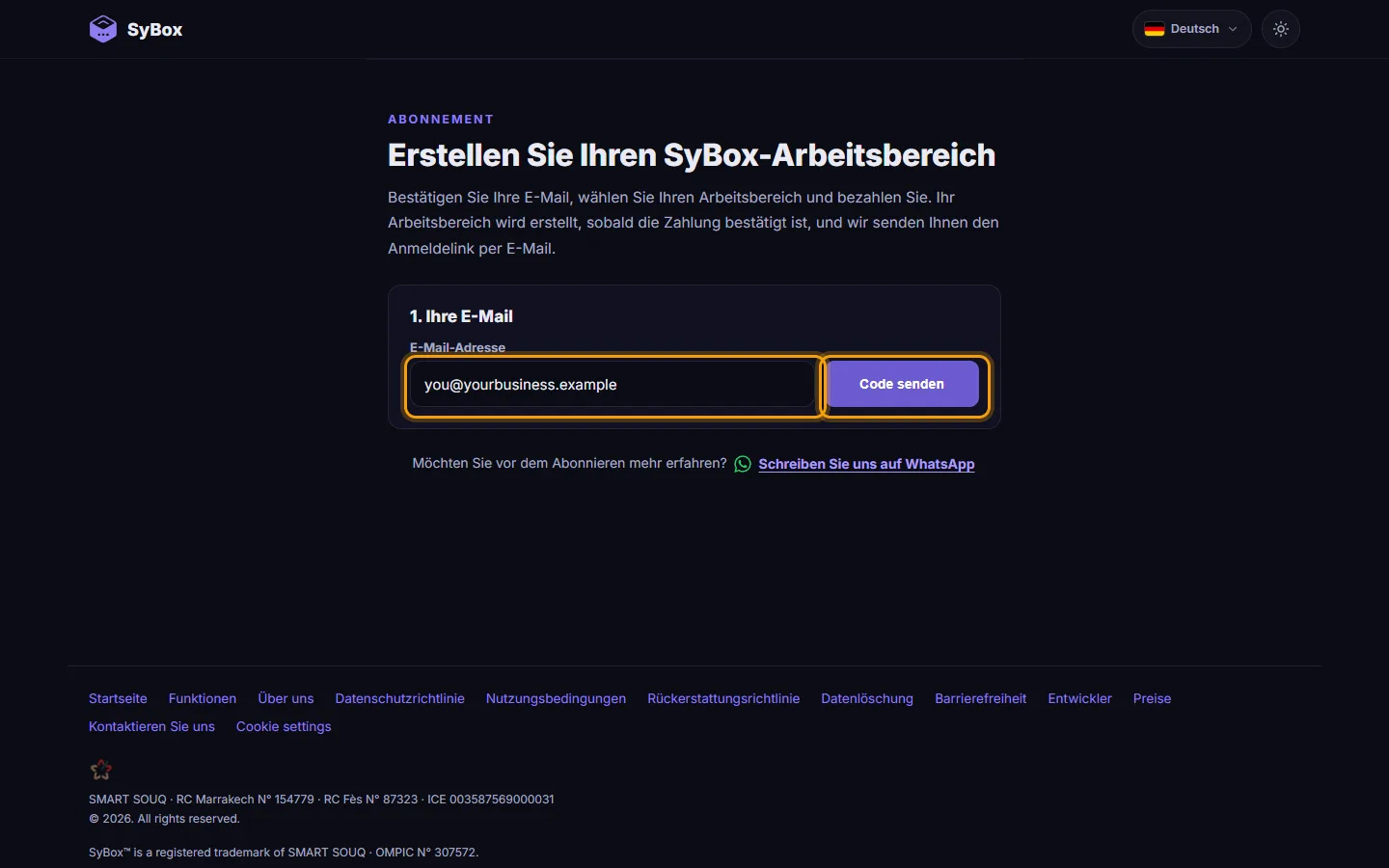This screenshot has width=1389, height=868.
Task: Click the SyBox registered trademark notice text
Action: 284,853
